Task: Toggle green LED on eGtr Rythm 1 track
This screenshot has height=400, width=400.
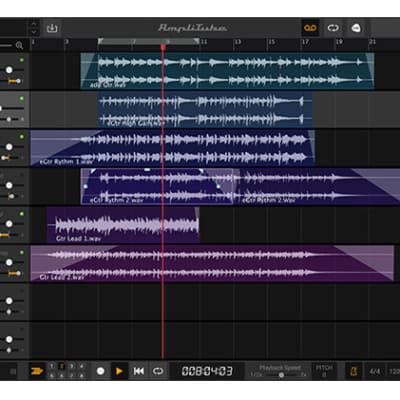Action: (x=22, y=137)
